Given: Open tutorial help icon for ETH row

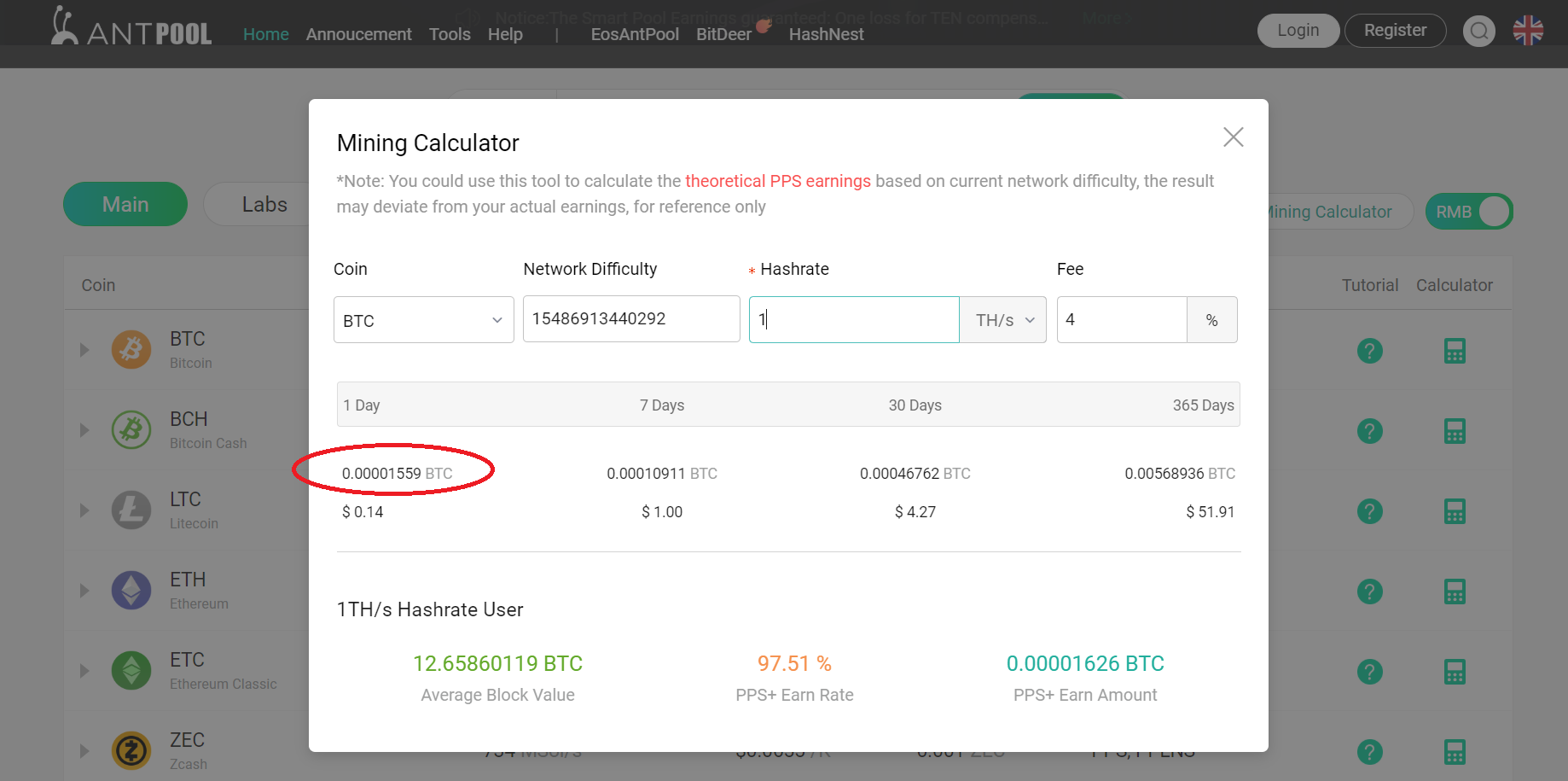Looking at the screenshot, I should (1369, 592).
